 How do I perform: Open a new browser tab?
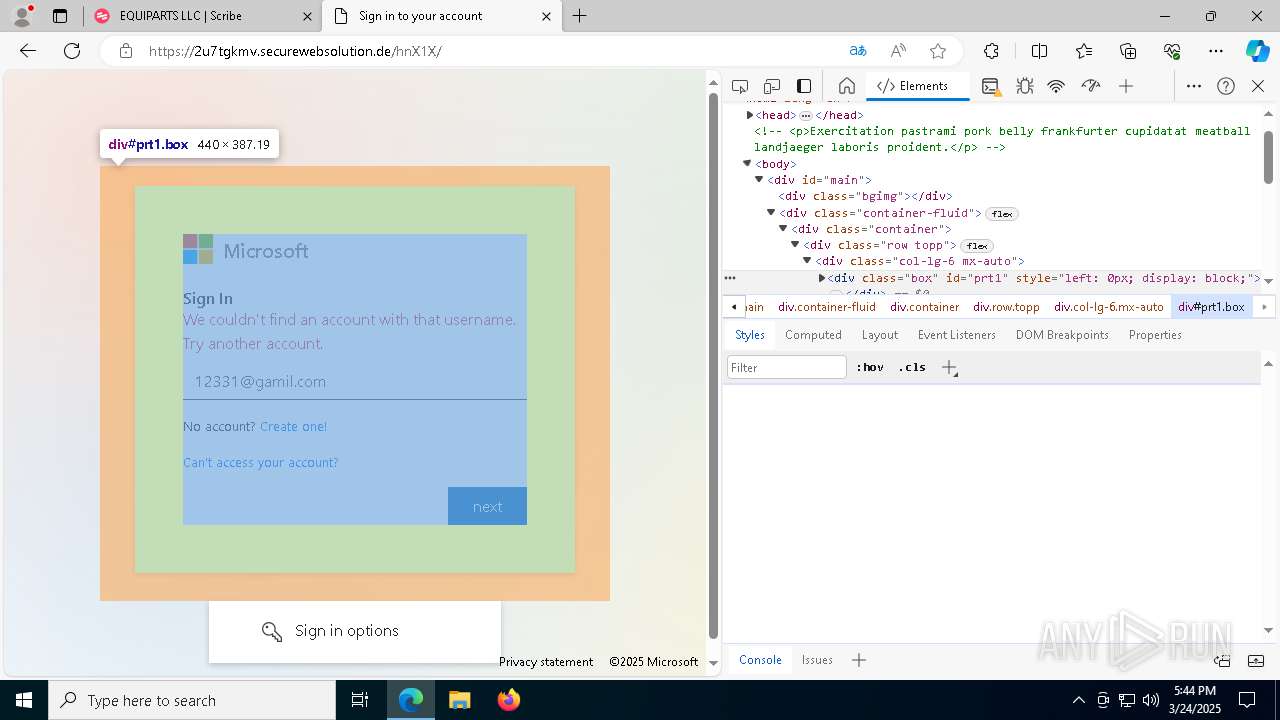[x=580, y=16]
